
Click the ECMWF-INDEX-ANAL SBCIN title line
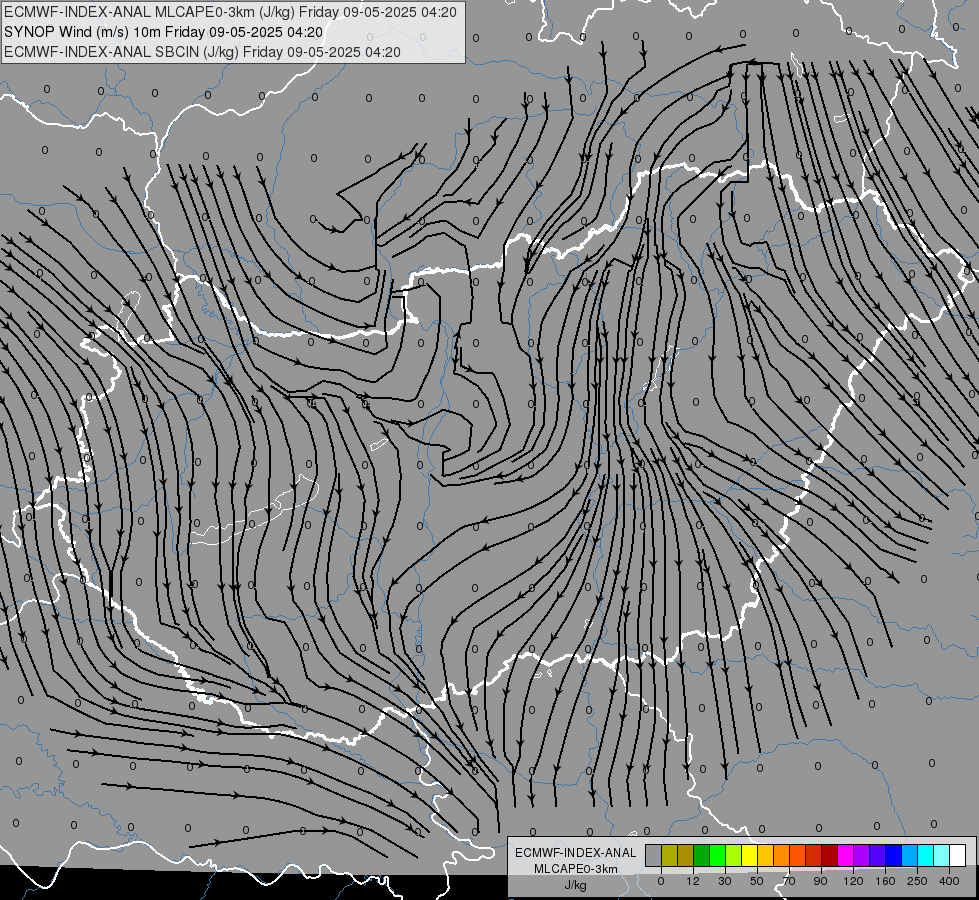point(202,52)
